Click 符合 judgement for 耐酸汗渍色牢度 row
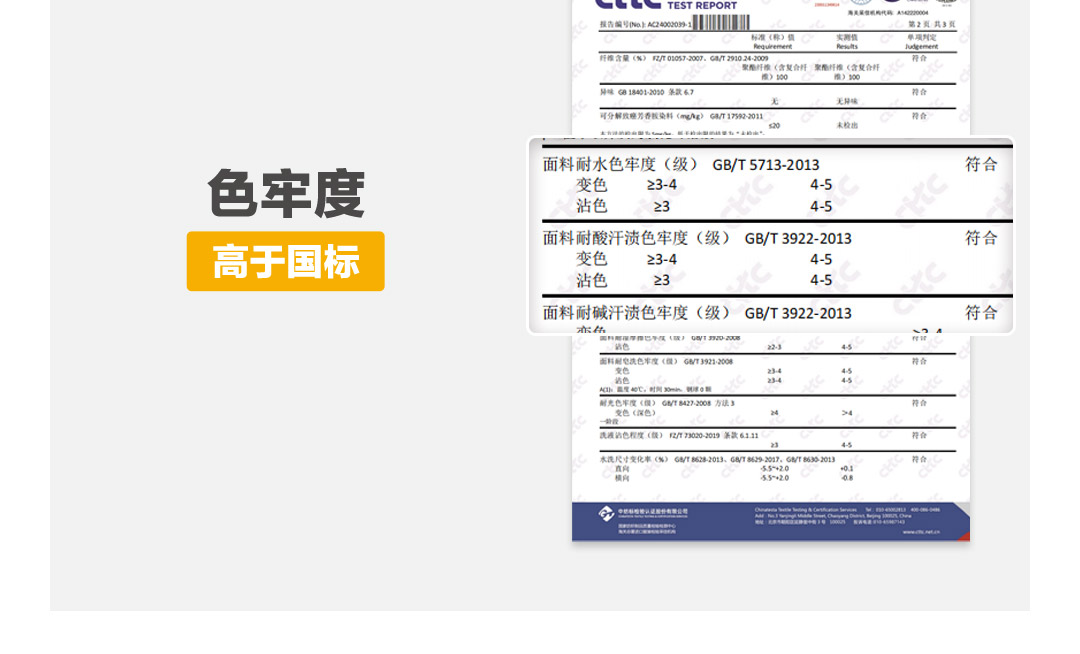Viewport: 1080px width, 654px height. point(980,238)
